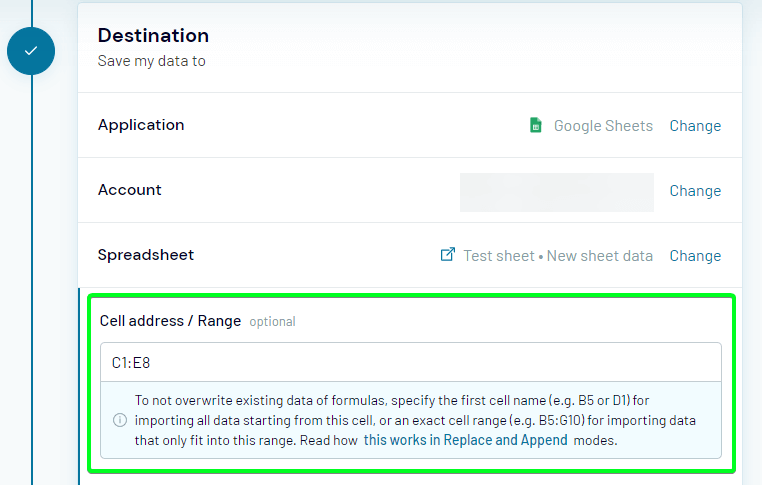This screenshot has width=762, height=485.
Task: Change the selected Spreadsheet
Action: coord(695,256)
